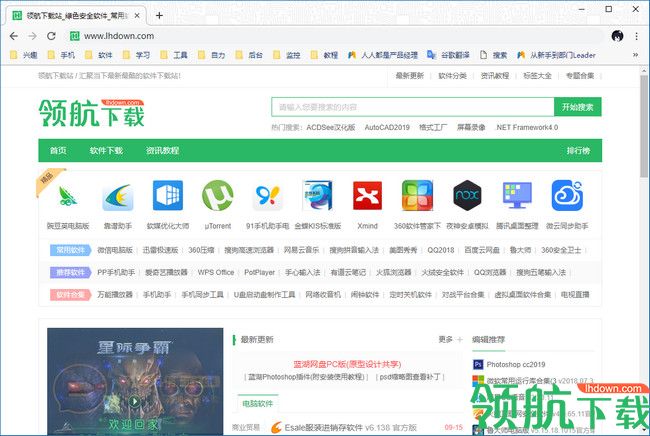Click hot search AutoCAD2019
This screenshot has height=436, width=650.
click(x=387, y=127)
